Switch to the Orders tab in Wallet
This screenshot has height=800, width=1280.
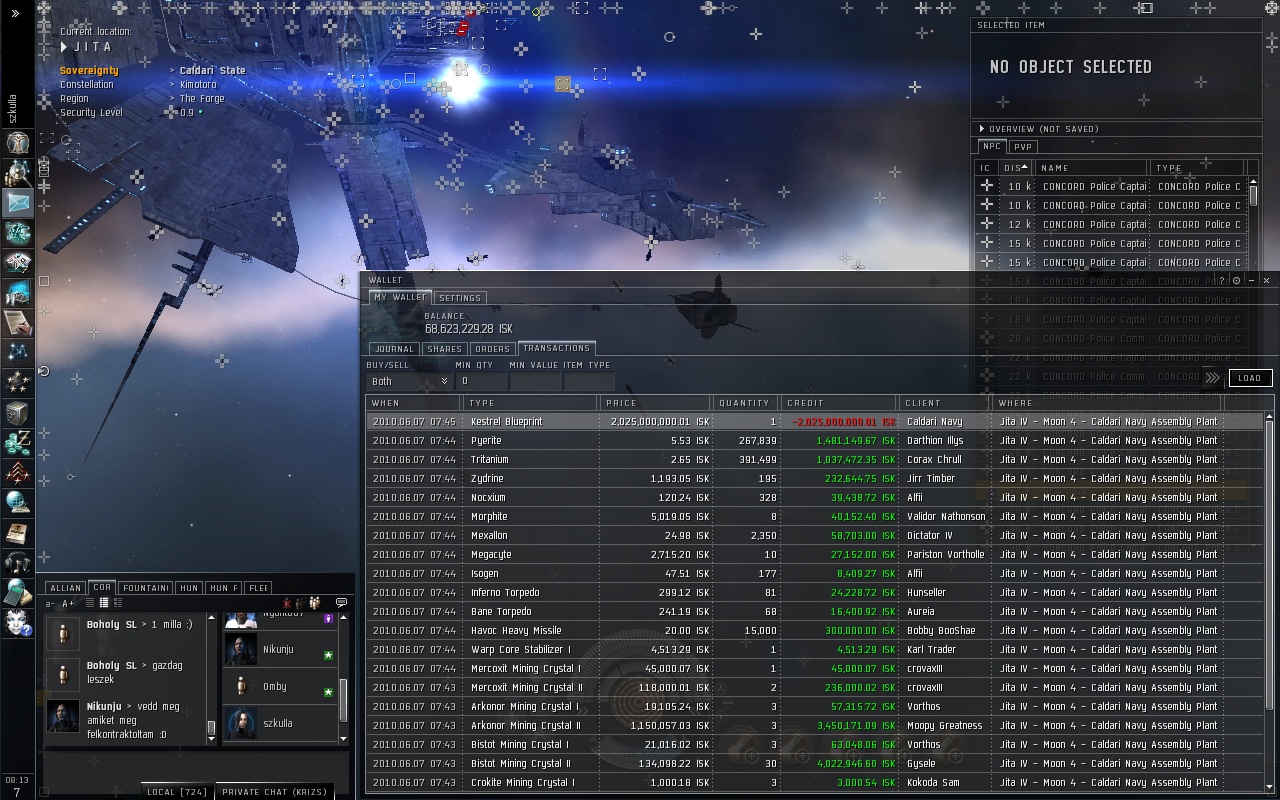[492, 349]
